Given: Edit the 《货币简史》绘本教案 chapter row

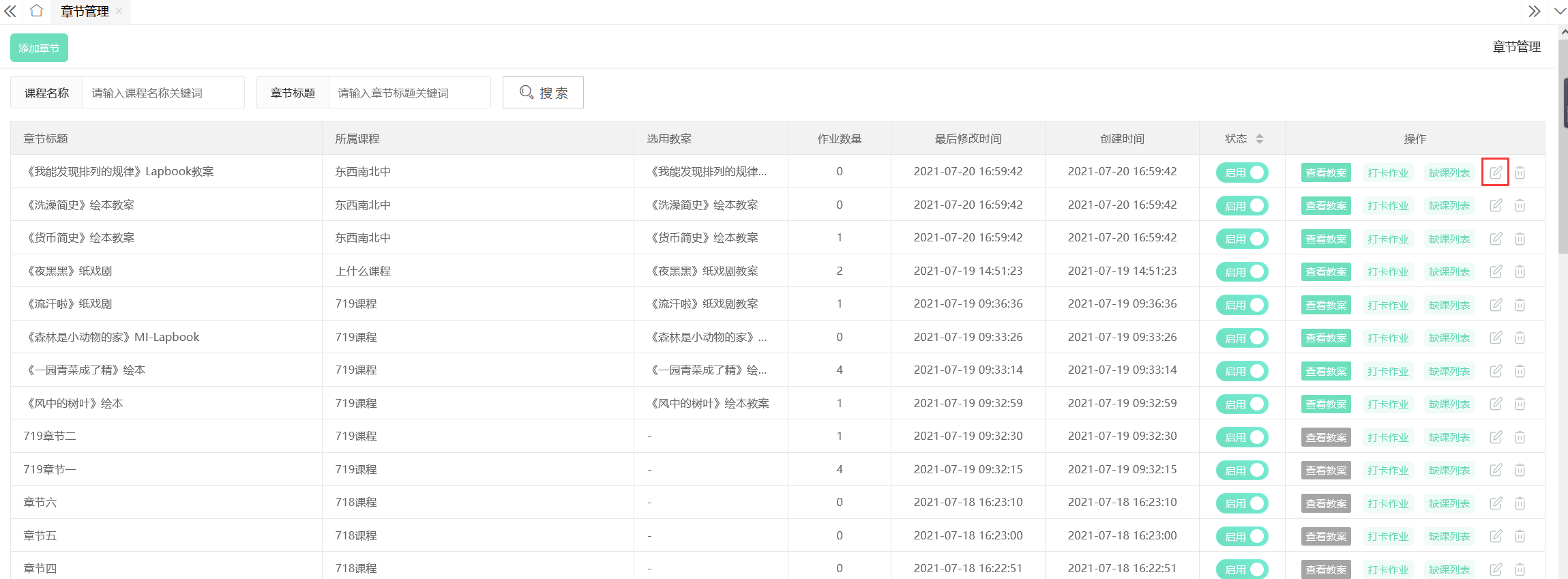Looking at the screenshot, I should [1496, 239].
